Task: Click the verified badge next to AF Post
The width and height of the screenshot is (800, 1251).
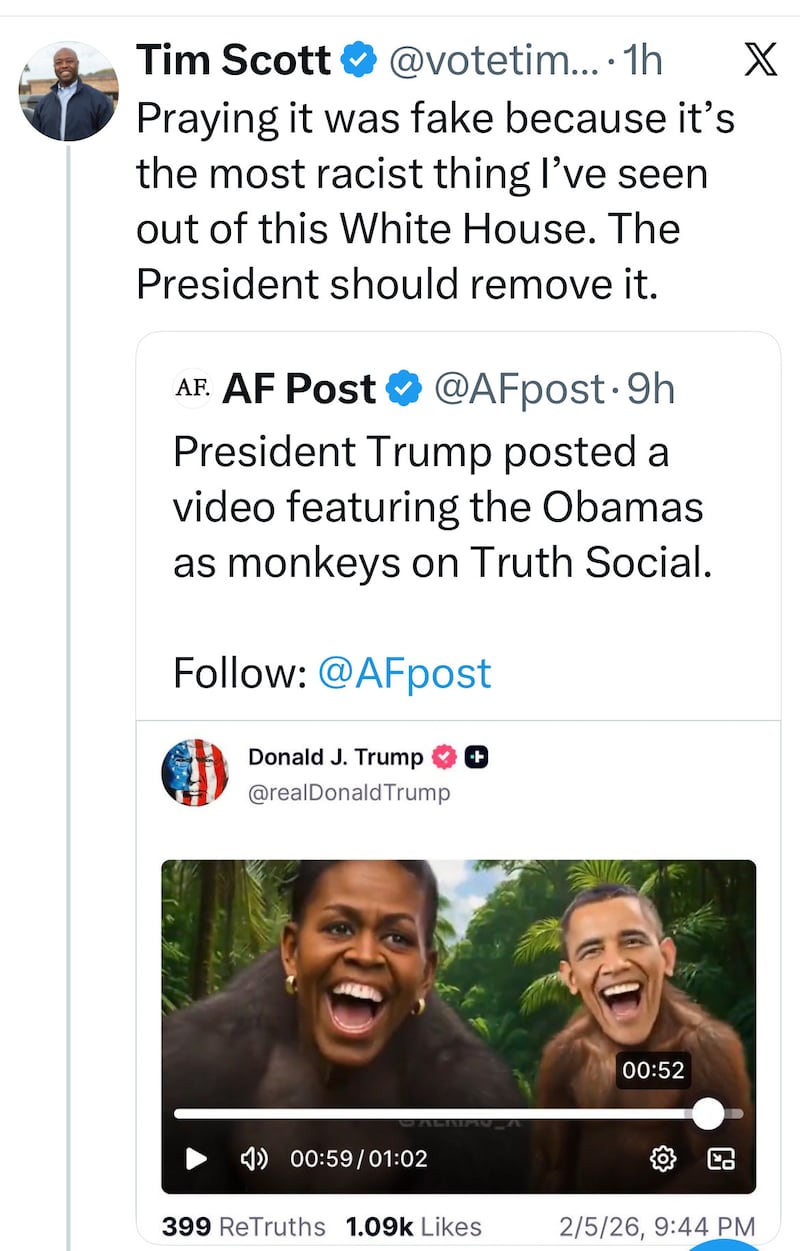Action: tap(404, 389)
